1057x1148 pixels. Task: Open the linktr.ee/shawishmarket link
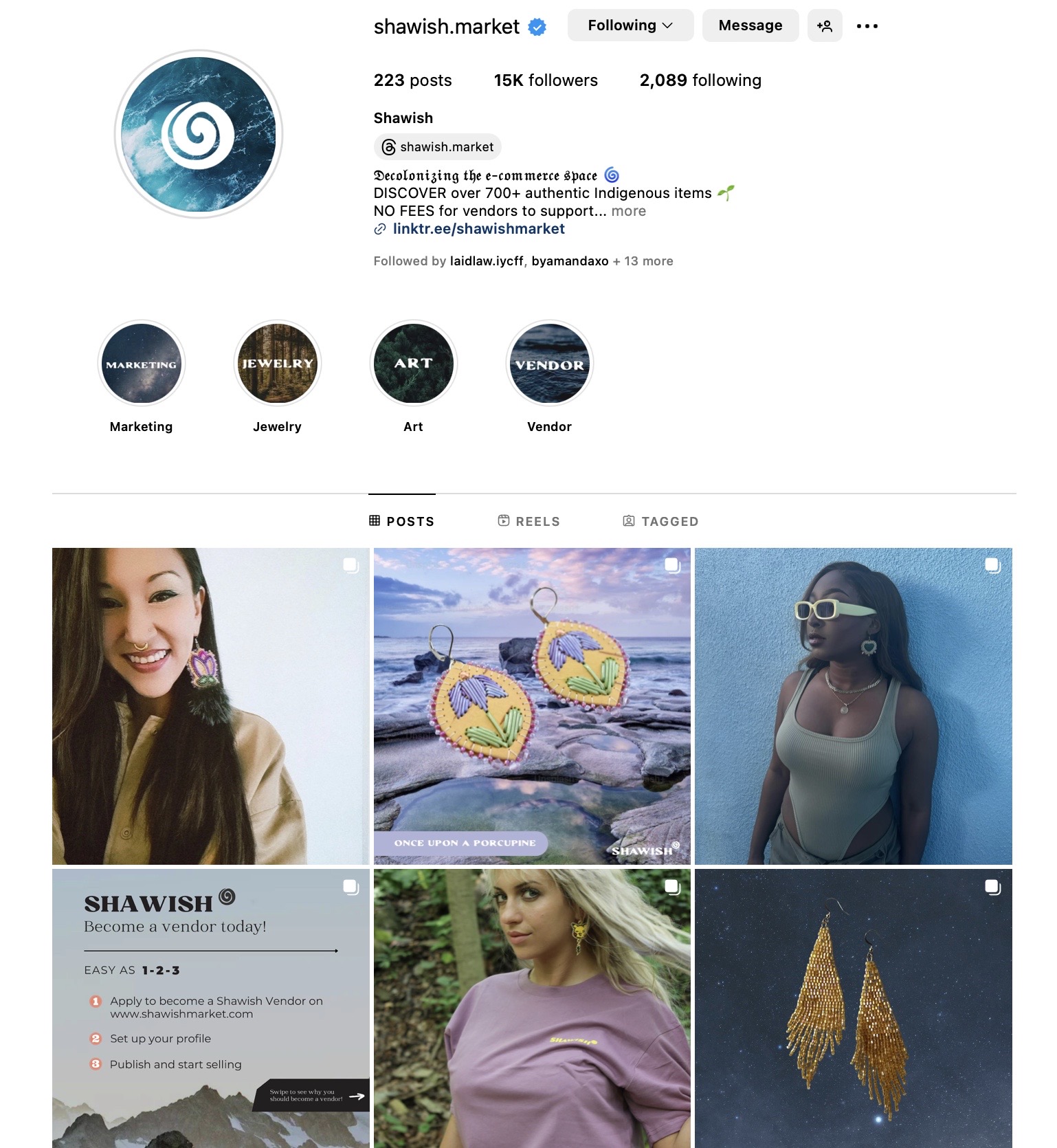[x=478, y=229]
